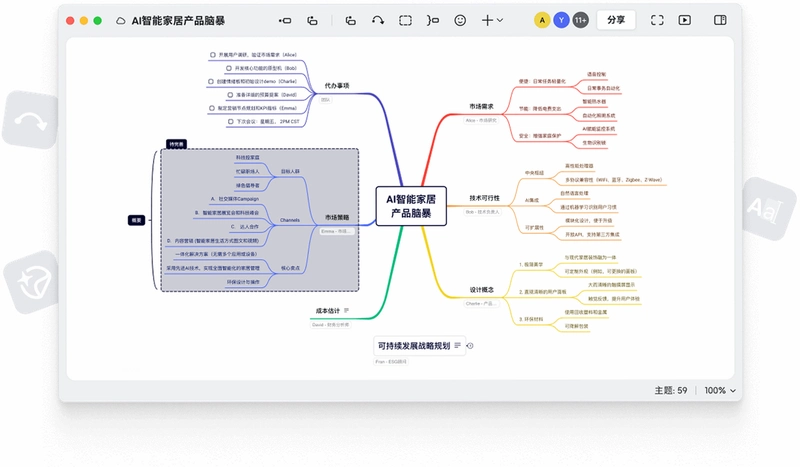Select the 可扩展性 subtopic
Image resolution: width=800 pixels, height=467 pixels.
pos(534,228)
